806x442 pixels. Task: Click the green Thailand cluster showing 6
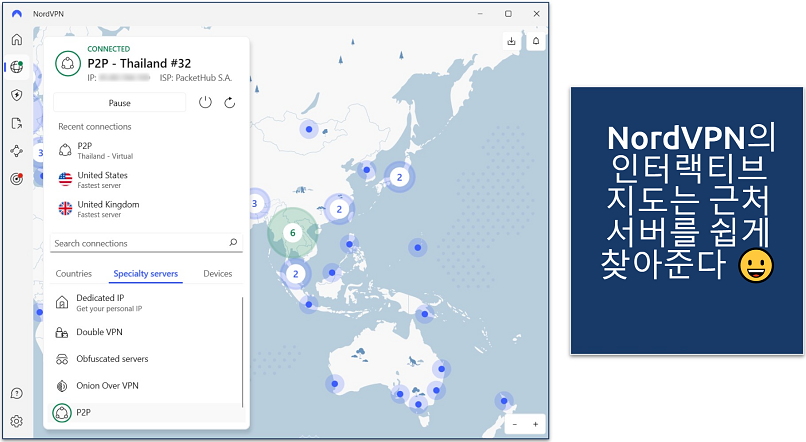click(x=292, y=233)
